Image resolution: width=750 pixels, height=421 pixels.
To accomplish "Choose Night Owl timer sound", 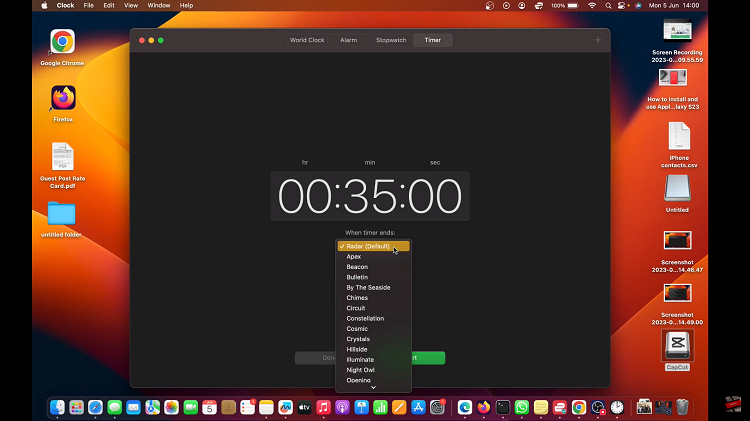I will [x=360, y=370].
